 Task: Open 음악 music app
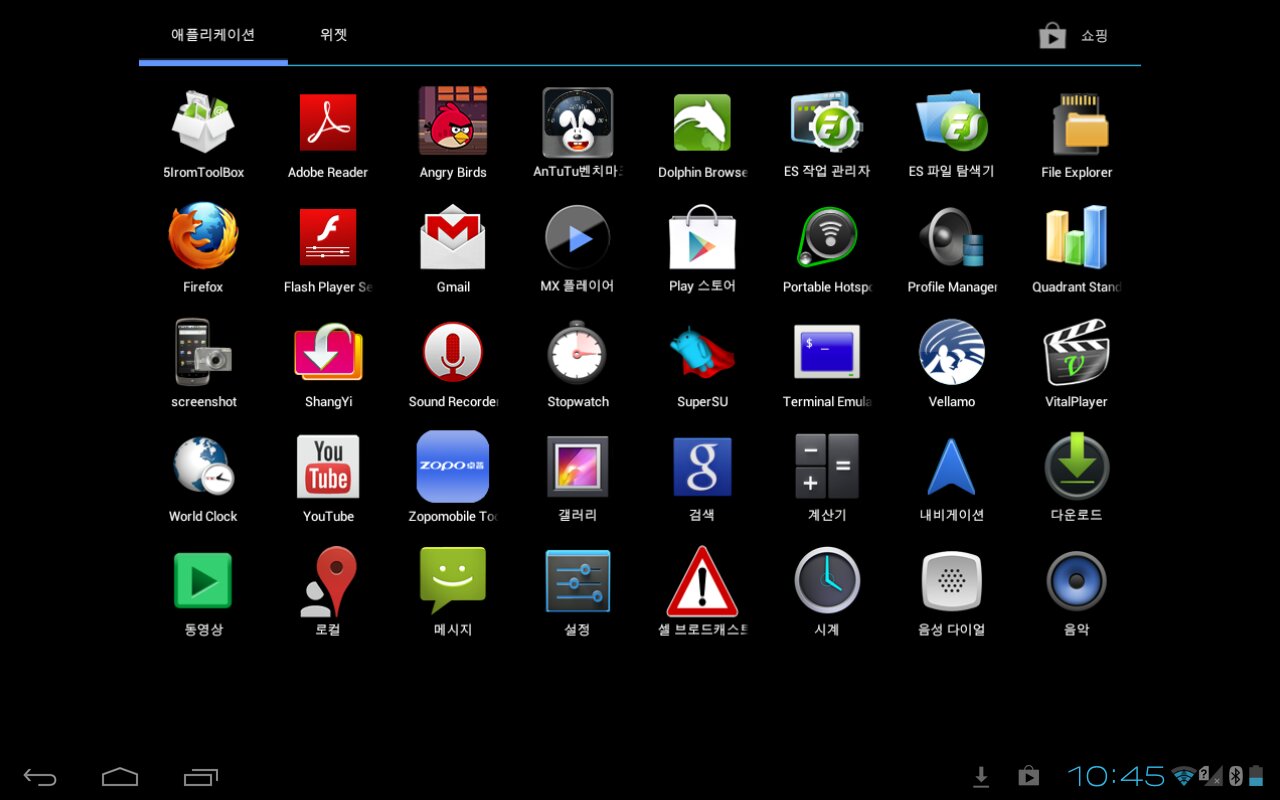pyautogui.click(x=1077, y=593)
